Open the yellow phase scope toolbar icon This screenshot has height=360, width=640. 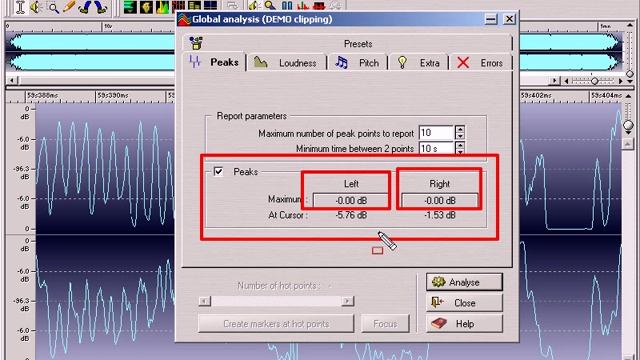coord(146,7)
